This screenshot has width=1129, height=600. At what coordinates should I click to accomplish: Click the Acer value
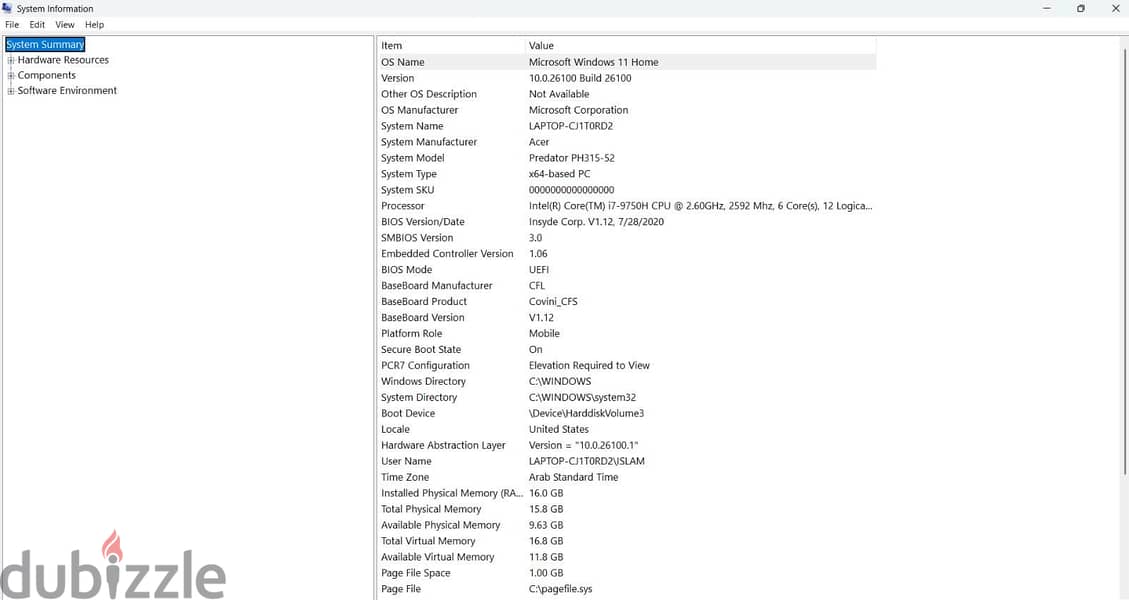pyautogui.click(x=539, y=142)
